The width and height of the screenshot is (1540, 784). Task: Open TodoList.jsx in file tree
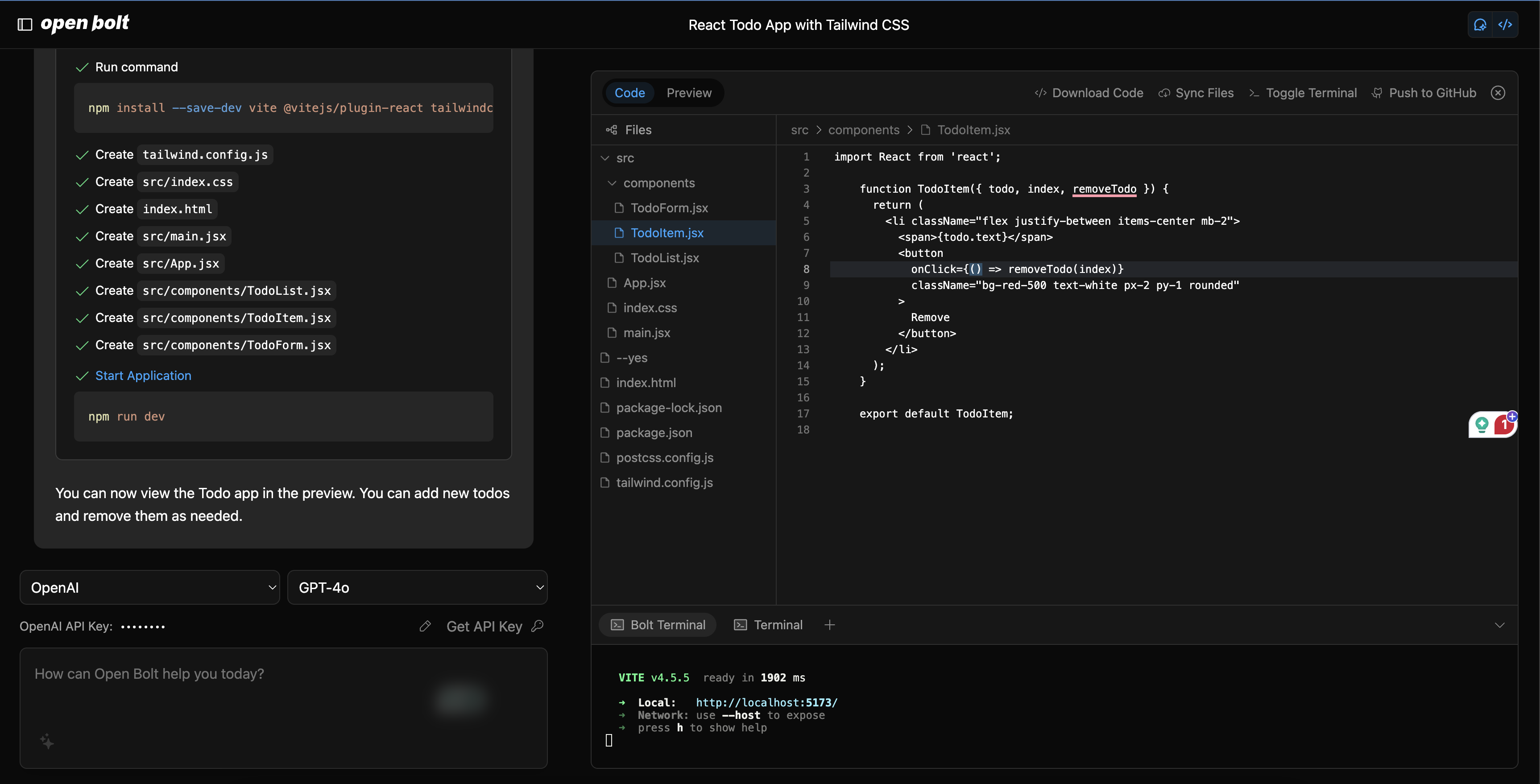click(664, 258)
